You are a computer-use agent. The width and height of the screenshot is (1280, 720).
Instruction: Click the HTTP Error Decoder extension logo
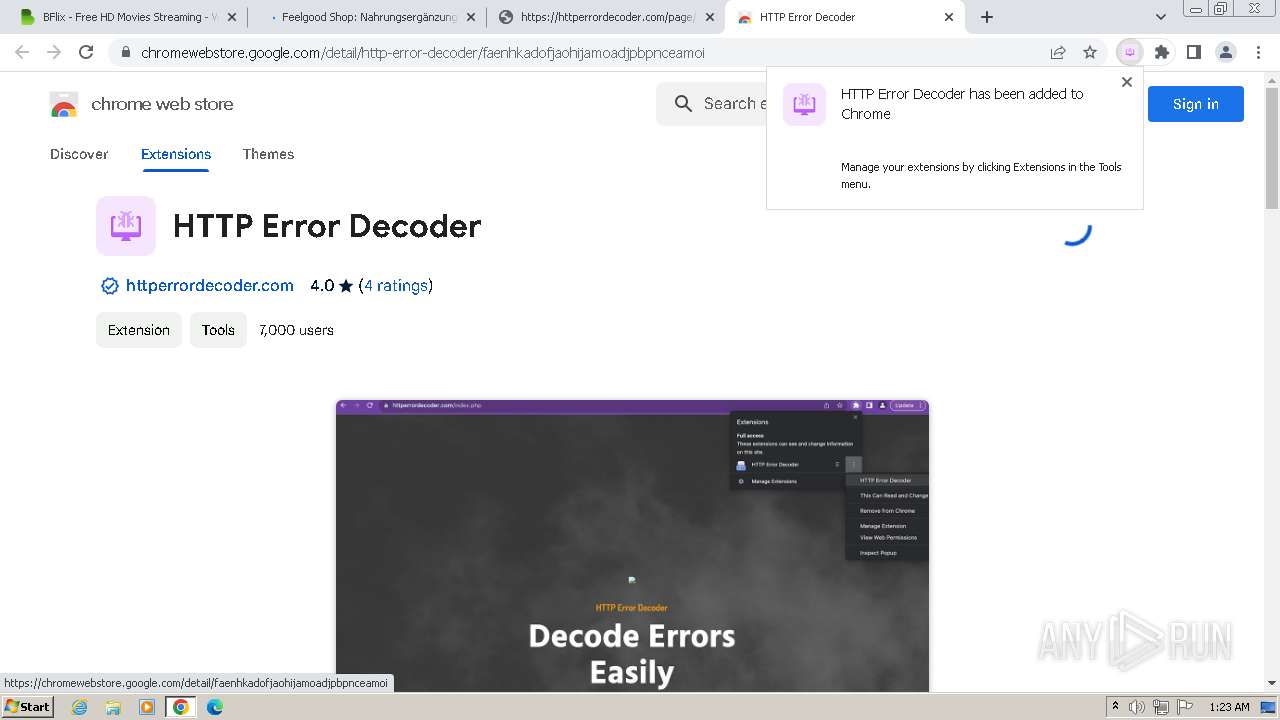click(x=126, y=226)
